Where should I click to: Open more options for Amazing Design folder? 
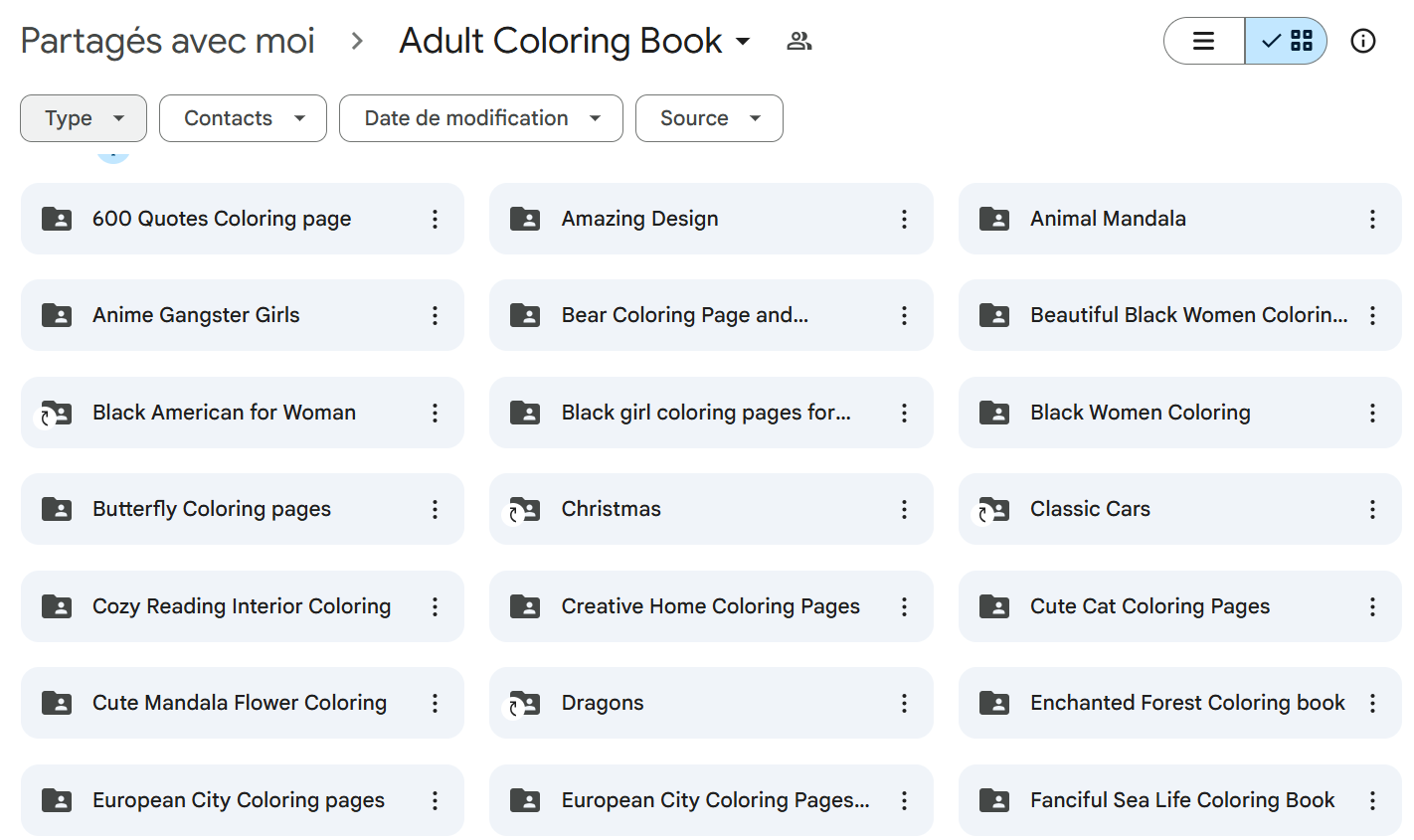pyautogui.click(x=903, y=219)
